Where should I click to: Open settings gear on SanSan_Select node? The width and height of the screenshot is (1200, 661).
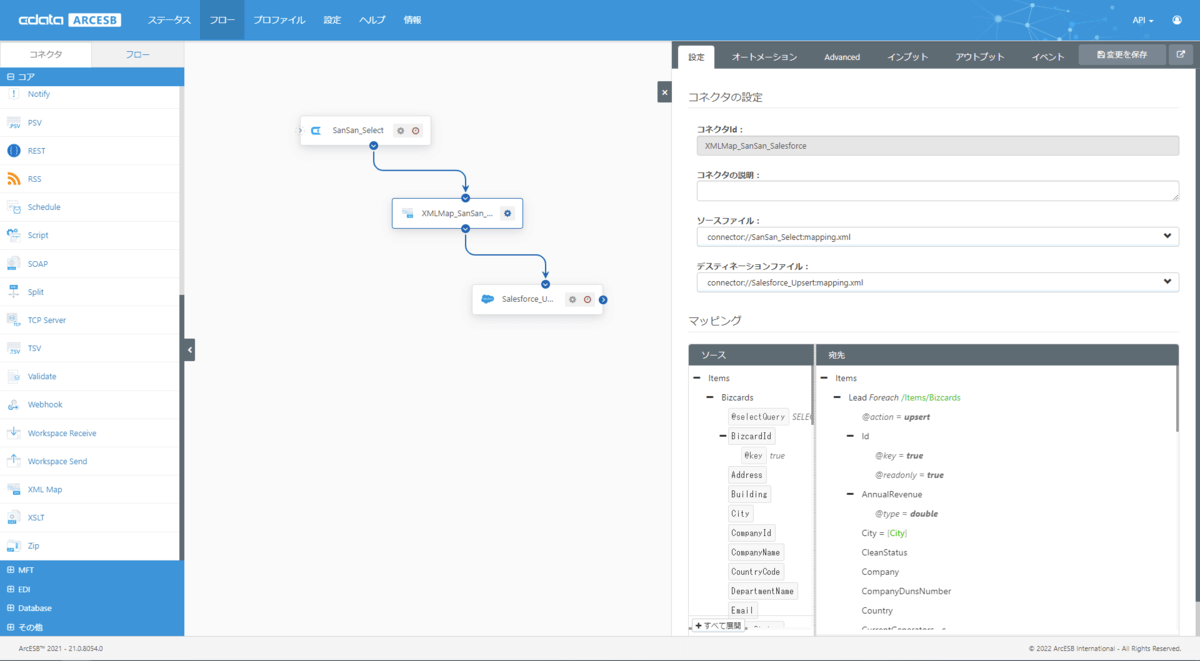point(400,130)
